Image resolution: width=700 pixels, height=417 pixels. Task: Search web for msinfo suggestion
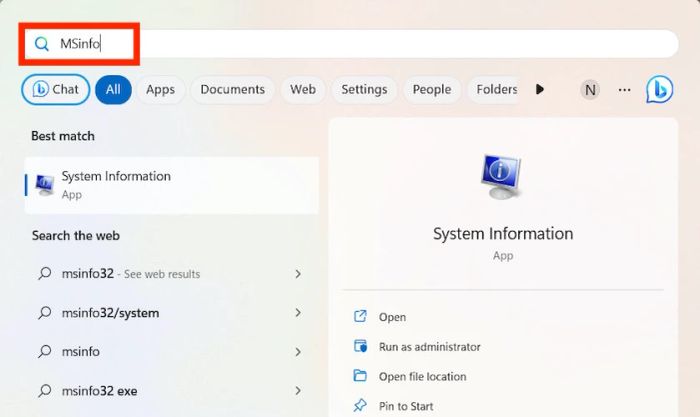(x=170, y=352)
